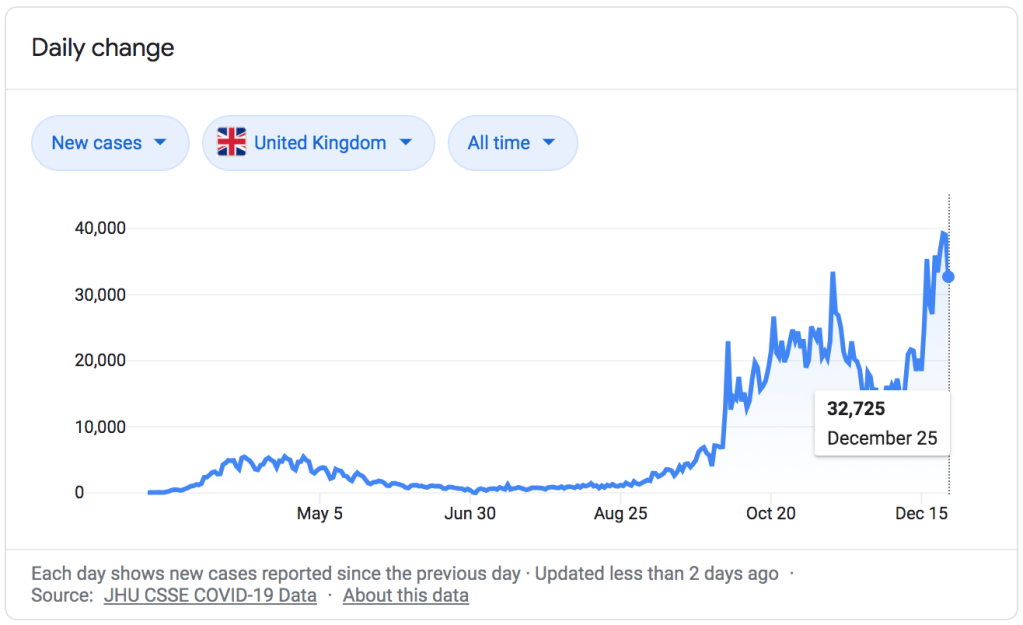
Task: Select the May 5 axis label
Action: pos(319,514)
